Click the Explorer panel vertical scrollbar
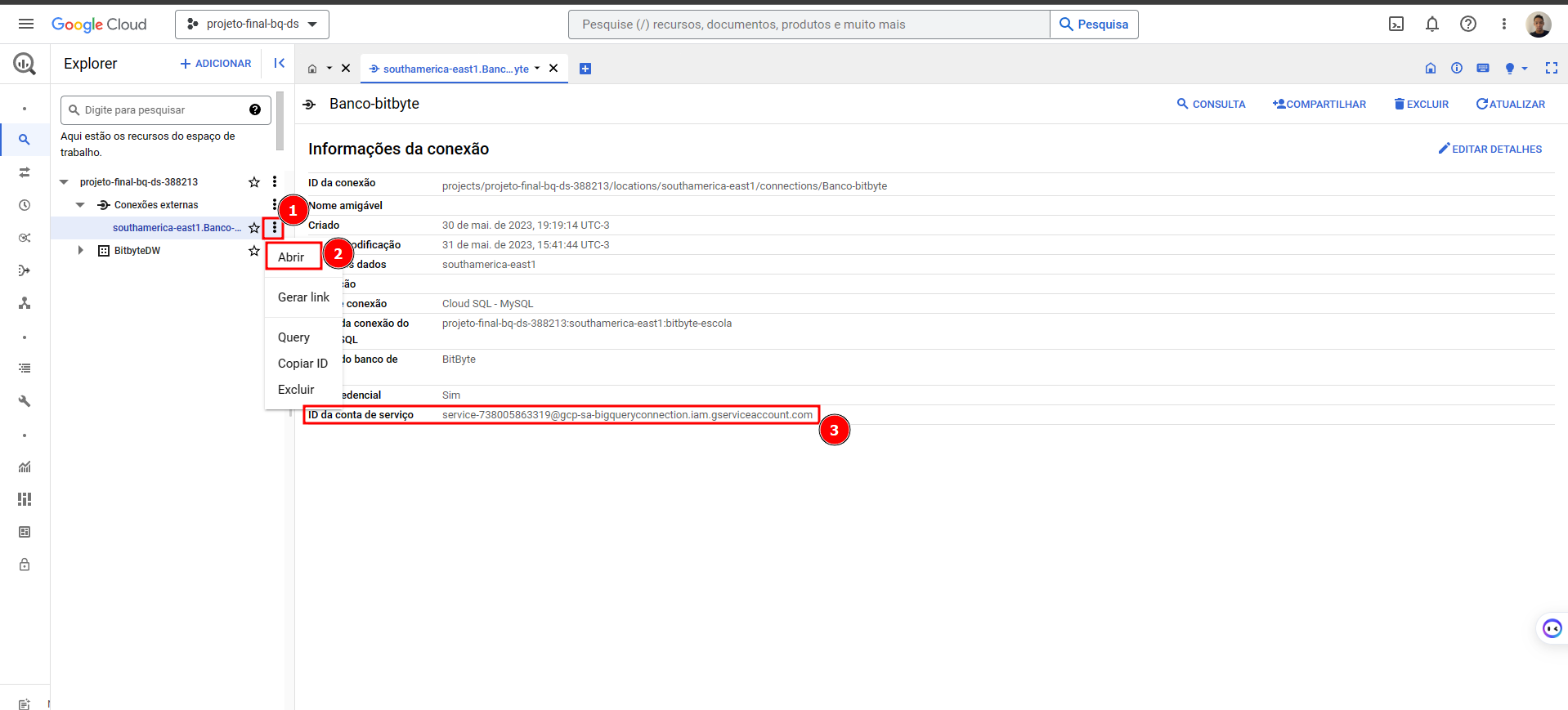Screen dimensions: 1568x710 280,121
